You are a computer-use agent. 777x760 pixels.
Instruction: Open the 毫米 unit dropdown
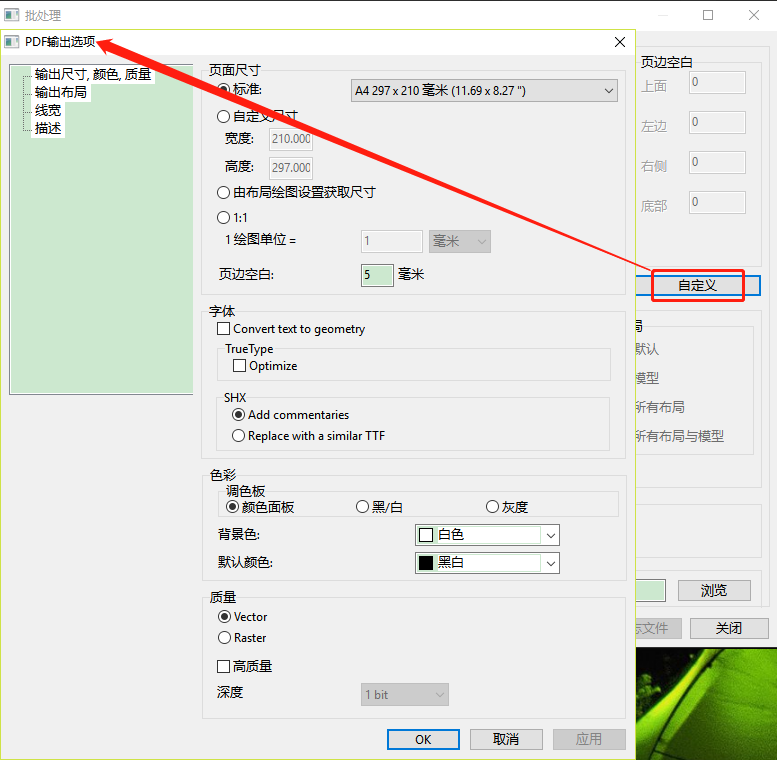click(460, 241)
